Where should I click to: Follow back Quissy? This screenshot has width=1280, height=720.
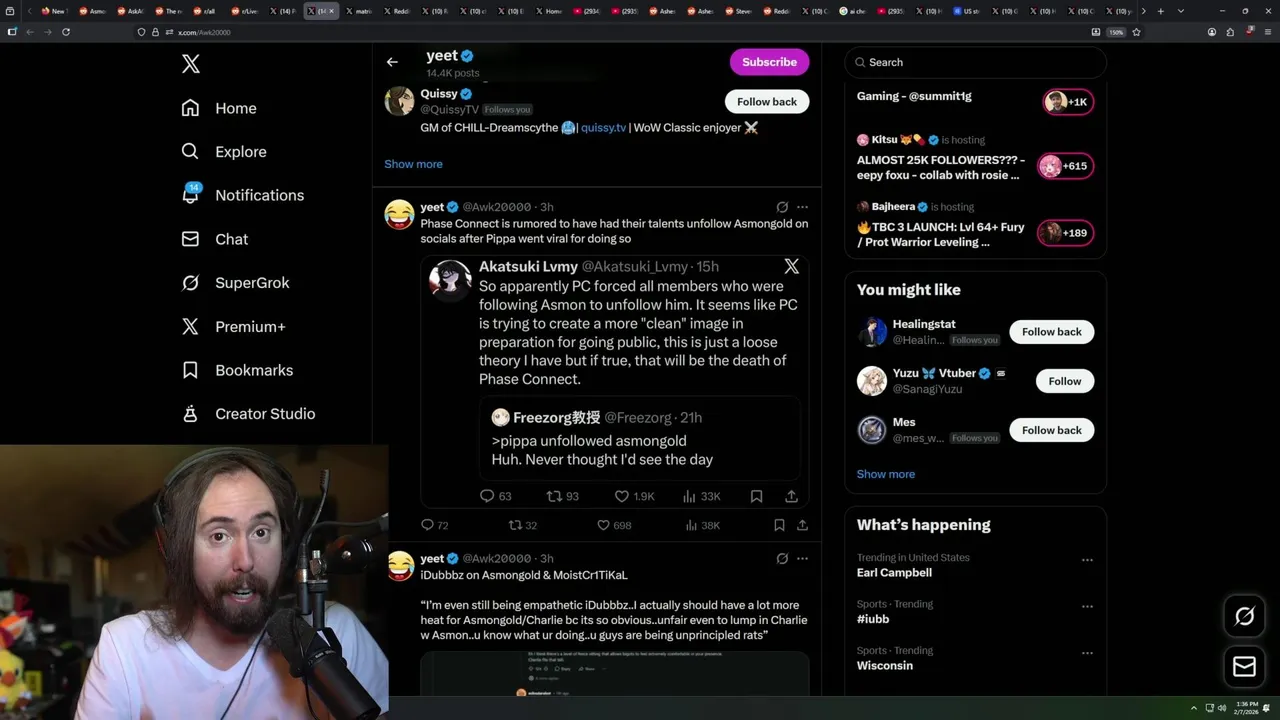(x=767, y=102)
